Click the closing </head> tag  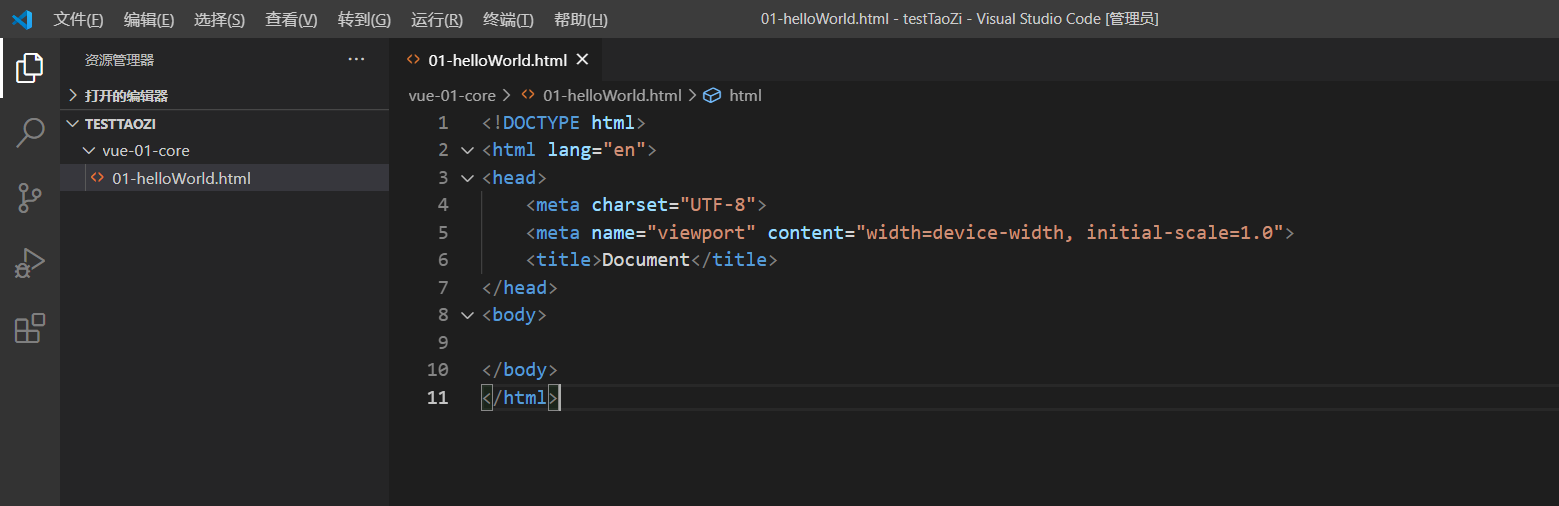[x=519, y=288]
